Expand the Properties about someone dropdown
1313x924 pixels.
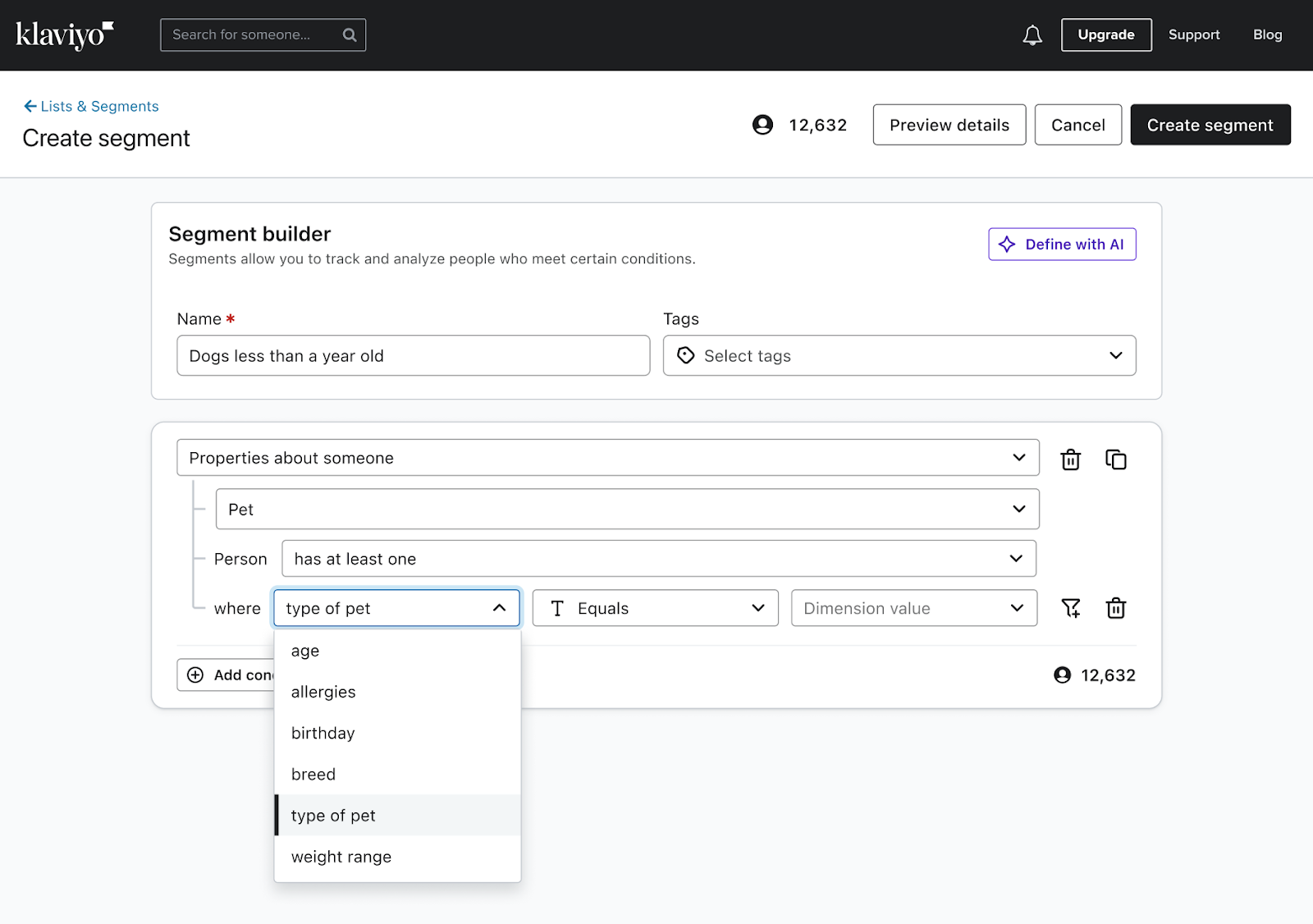(x=607, y=458)
